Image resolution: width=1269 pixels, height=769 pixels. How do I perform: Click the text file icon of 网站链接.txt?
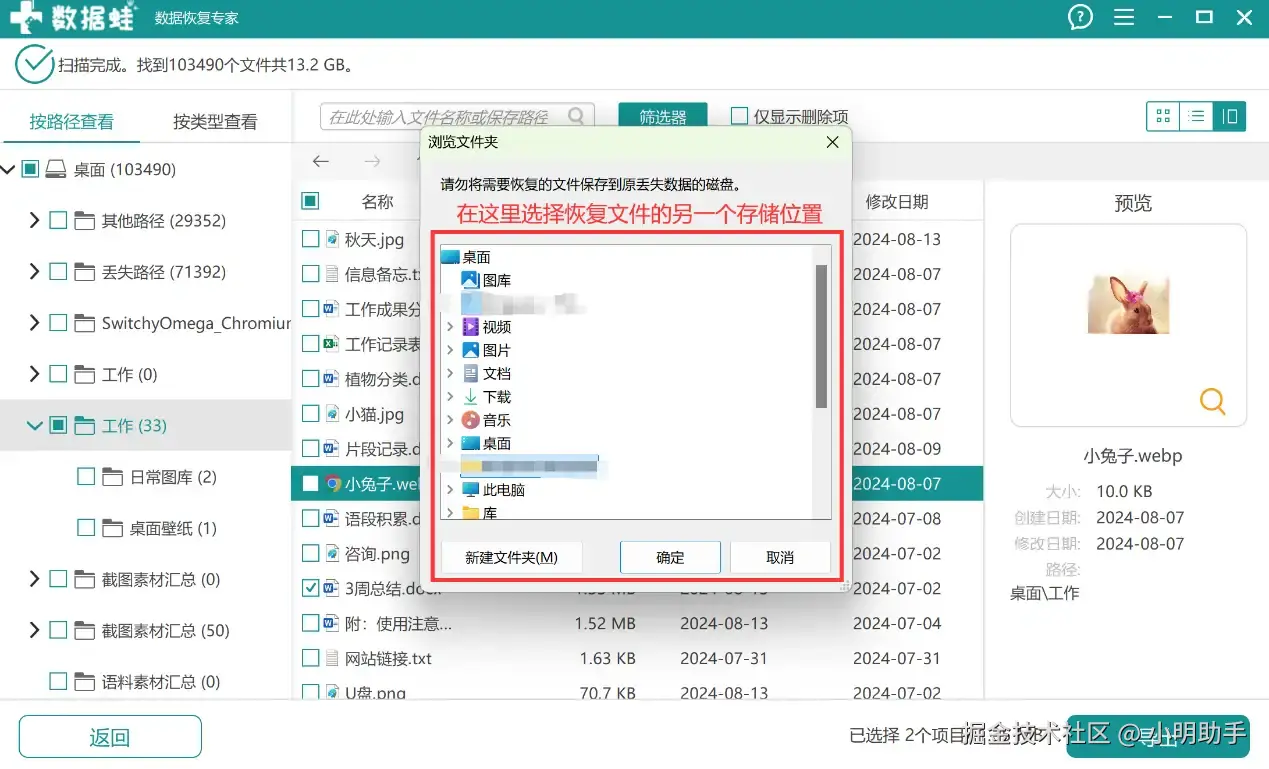click(x=333, y=659)
